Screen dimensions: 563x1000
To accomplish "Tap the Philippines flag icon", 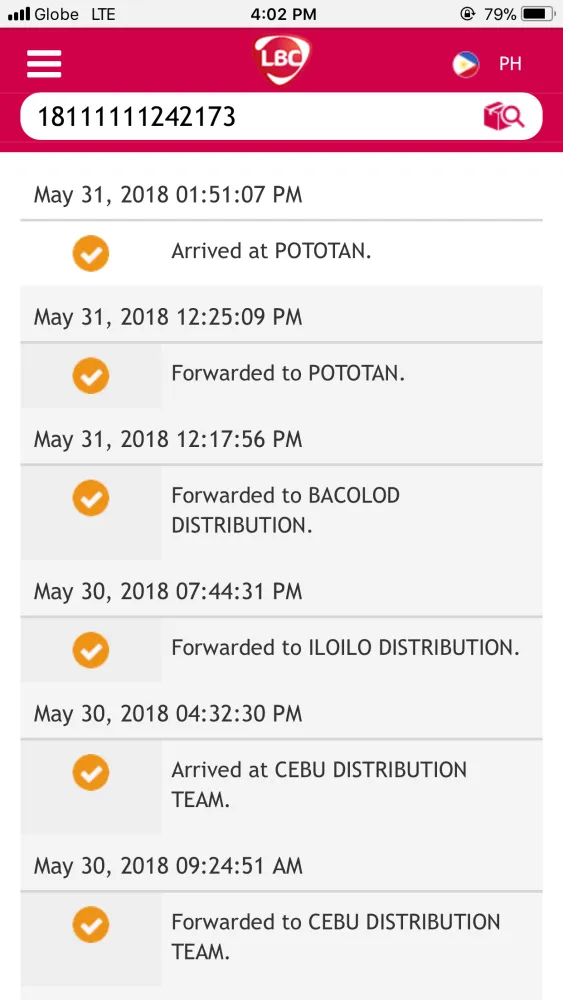I will (x=466, y=64).
